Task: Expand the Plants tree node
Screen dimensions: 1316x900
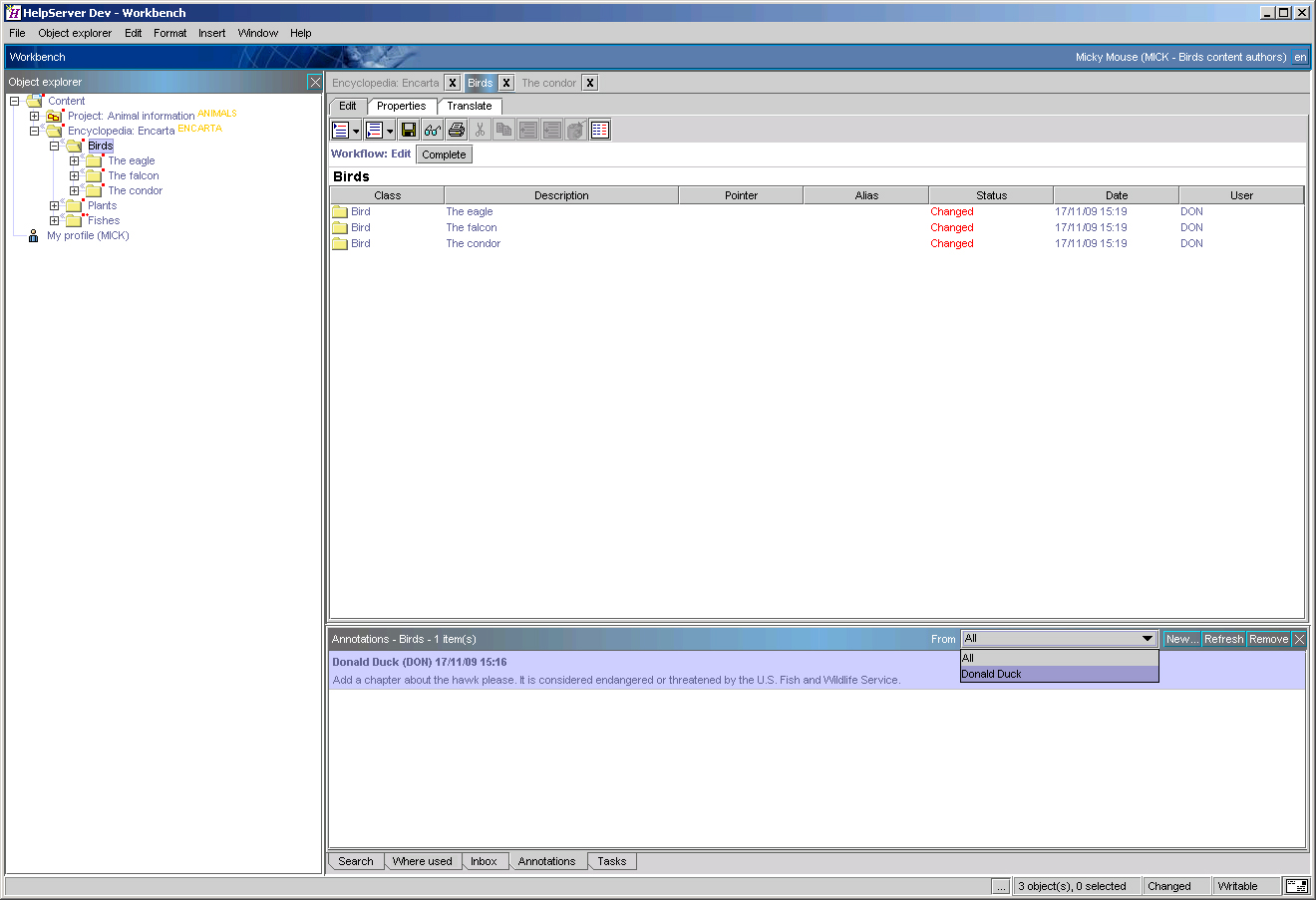Action: point(54,205)
